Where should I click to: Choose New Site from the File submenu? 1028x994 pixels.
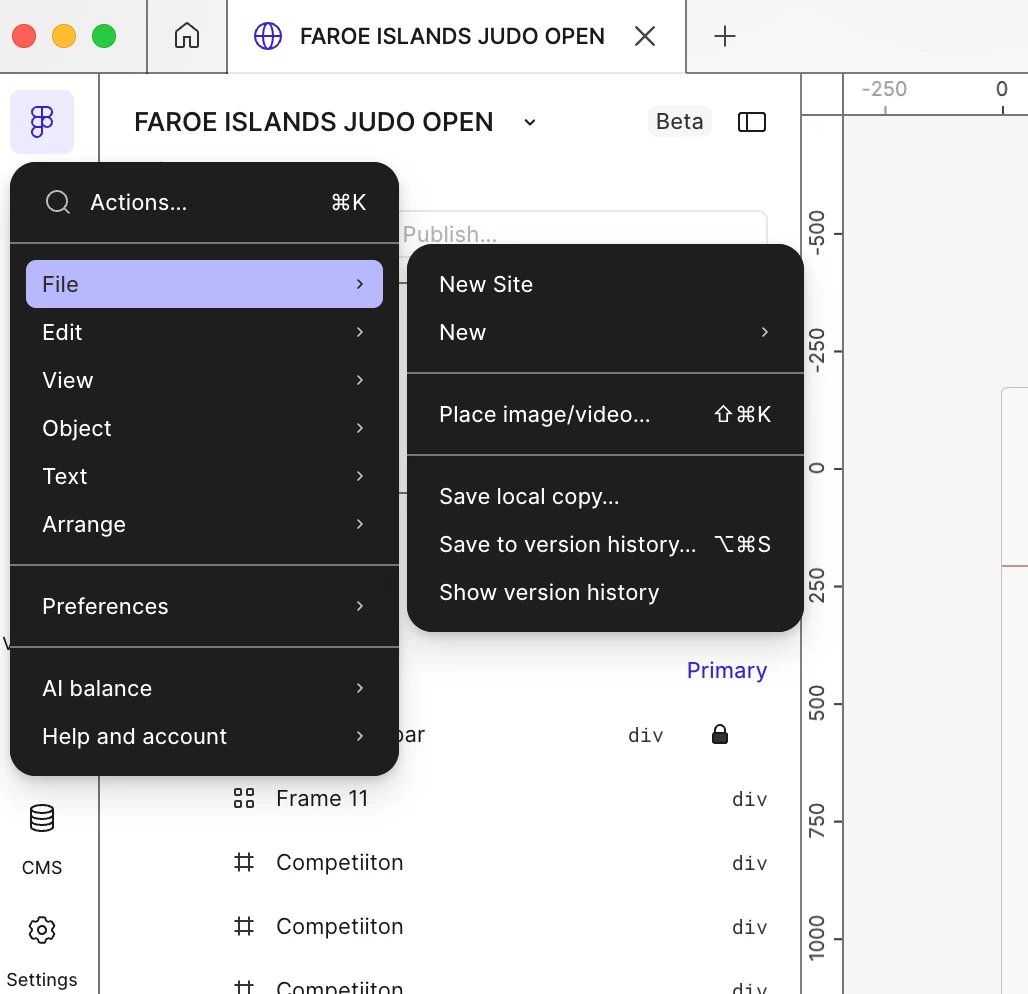pos(605,284)
